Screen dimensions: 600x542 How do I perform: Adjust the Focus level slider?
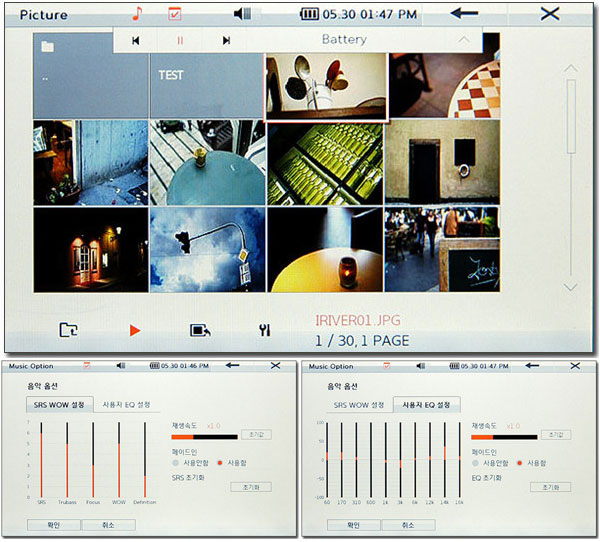[x=93, y=460]
